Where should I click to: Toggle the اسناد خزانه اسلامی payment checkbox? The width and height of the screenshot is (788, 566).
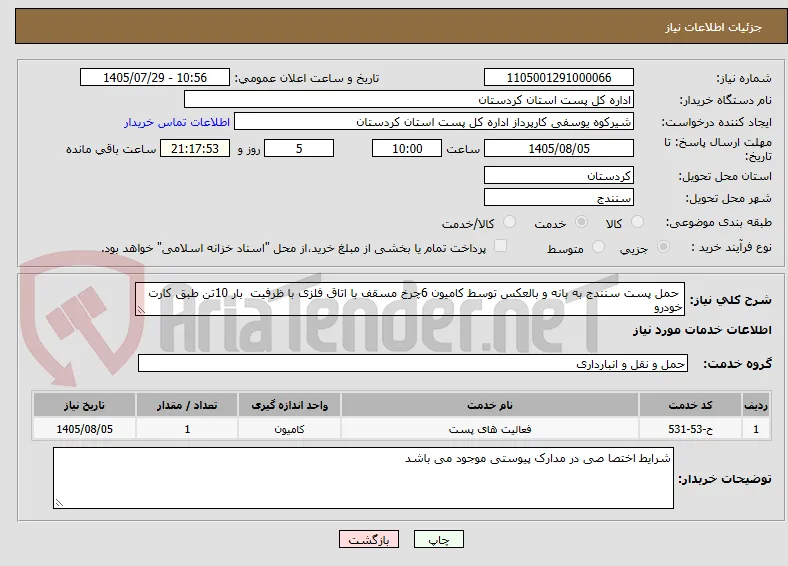point(501,246)
